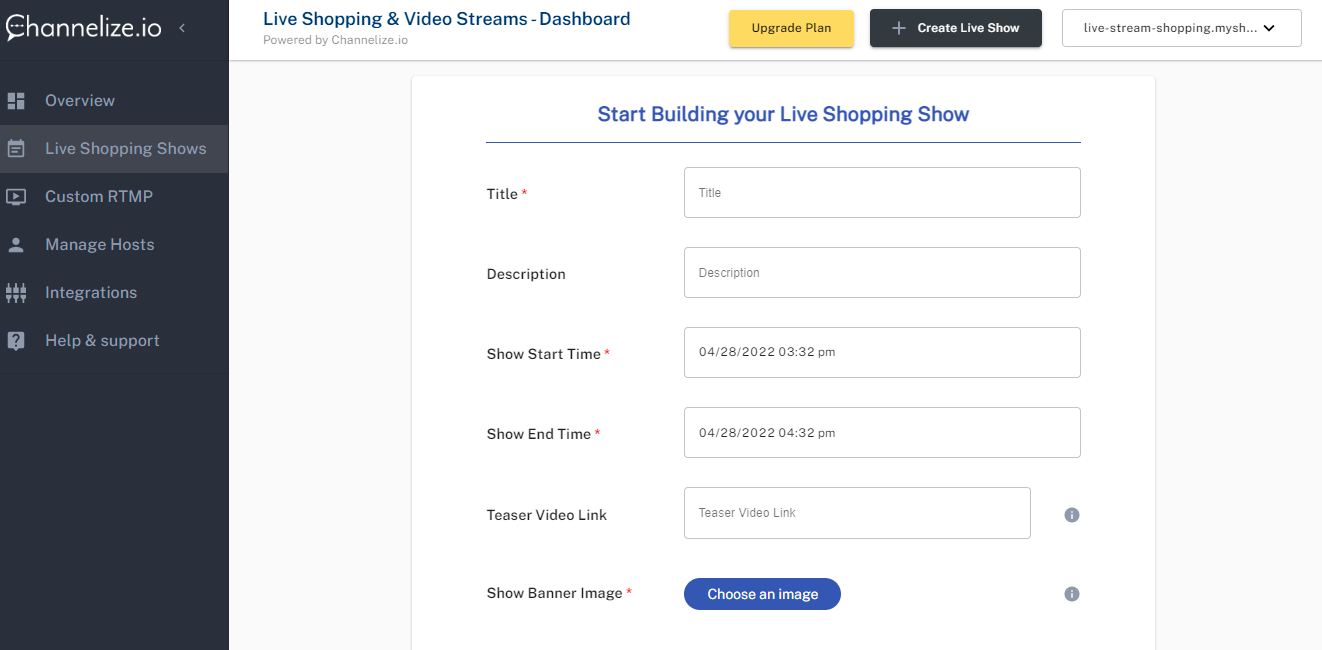Click the Help & support question icon
Viewport: 1322px width, 650px height.
pyautogui.click(x=16, y=340)
